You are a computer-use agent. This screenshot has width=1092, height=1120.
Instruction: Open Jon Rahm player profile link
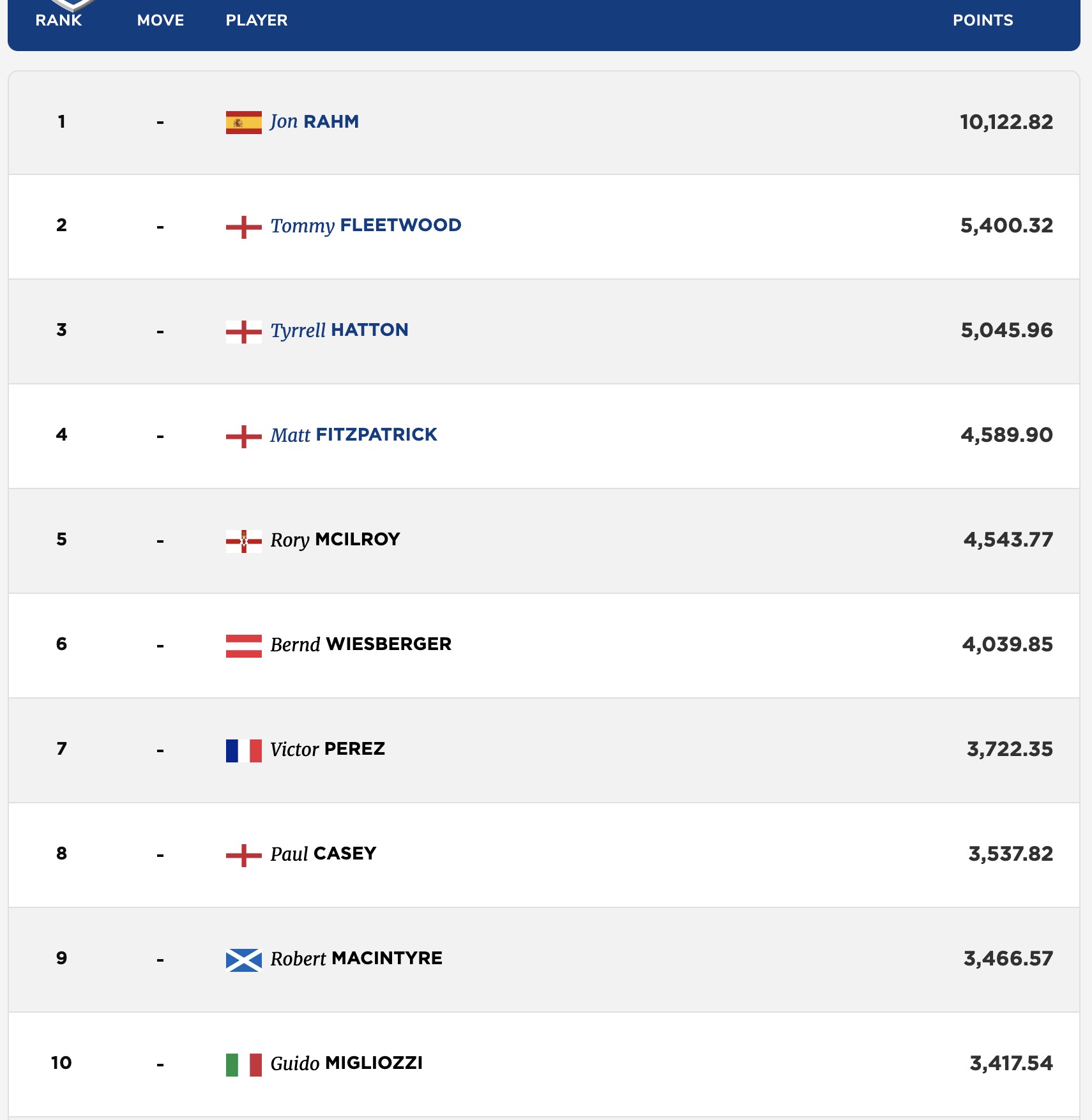pyautogui.click(x=314, y=121)
